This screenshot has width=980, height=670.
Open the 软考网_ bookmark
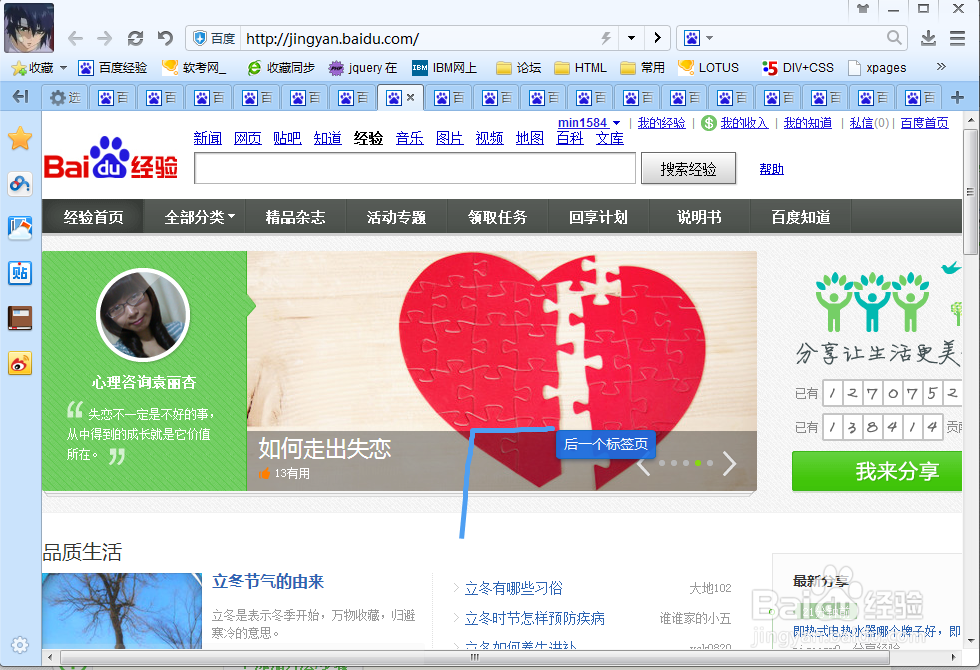(194, 68)
